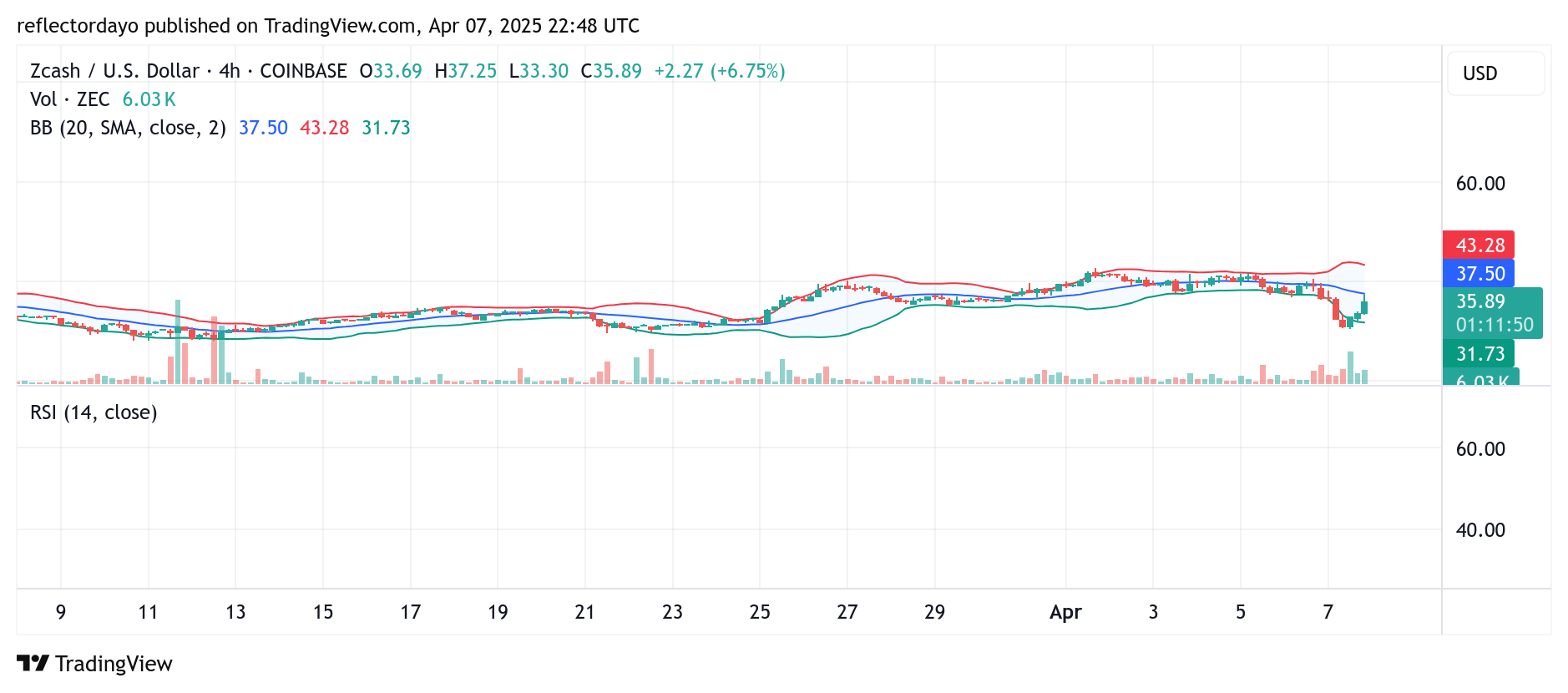Click the high price H37.25 value

pos(465,71)
